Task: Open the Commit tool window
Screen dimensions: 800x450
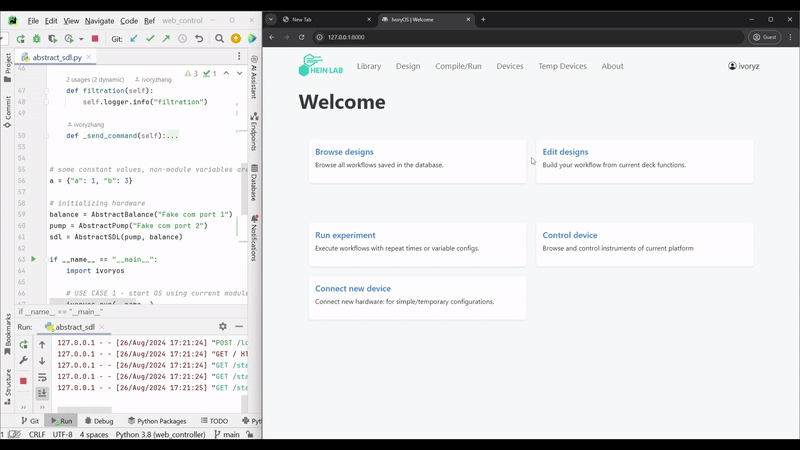Action: (x=8, y=112)
